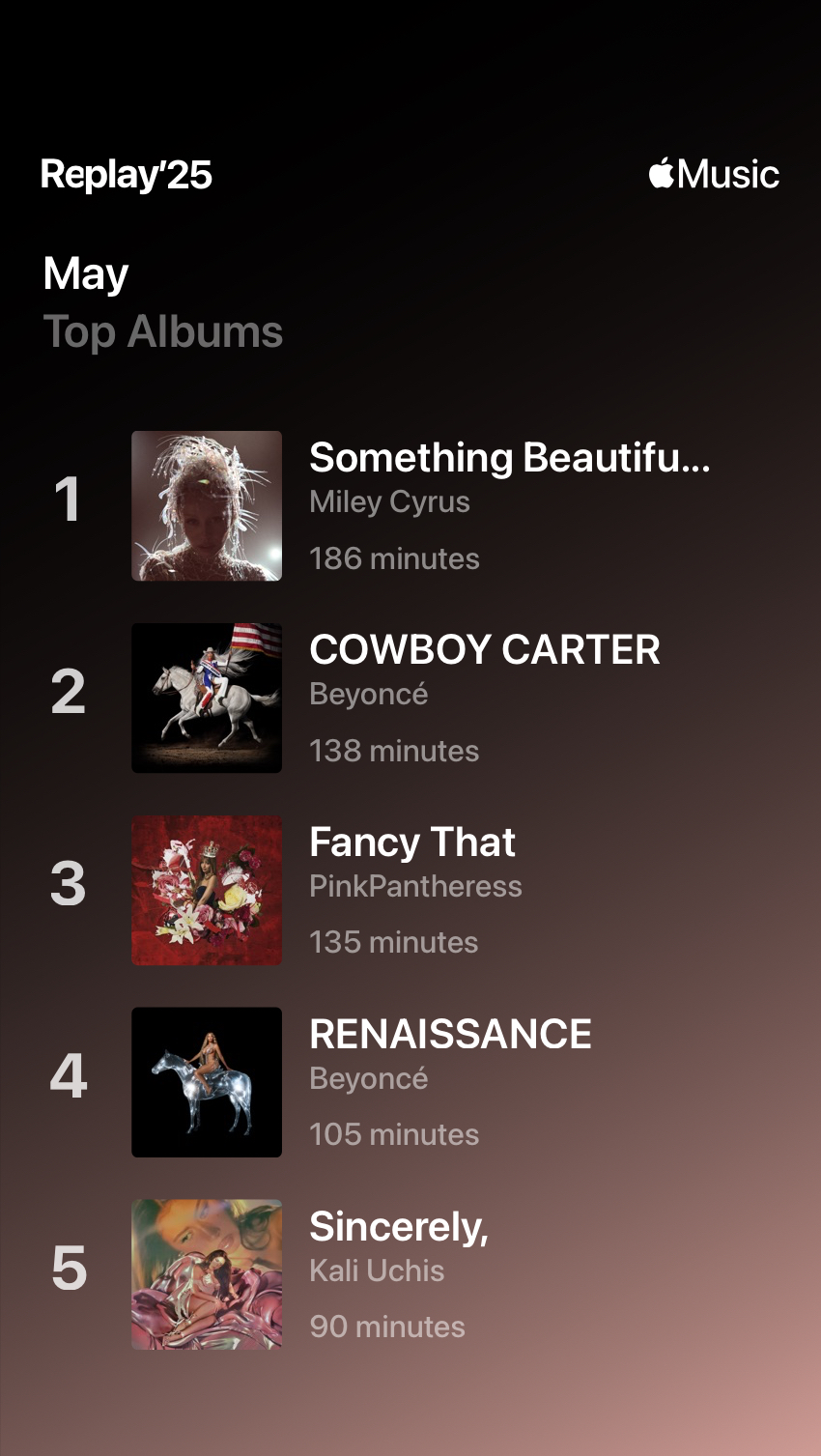Go to Miley Cyrus artist name
821x1456 pixels.
click(389, 502)
